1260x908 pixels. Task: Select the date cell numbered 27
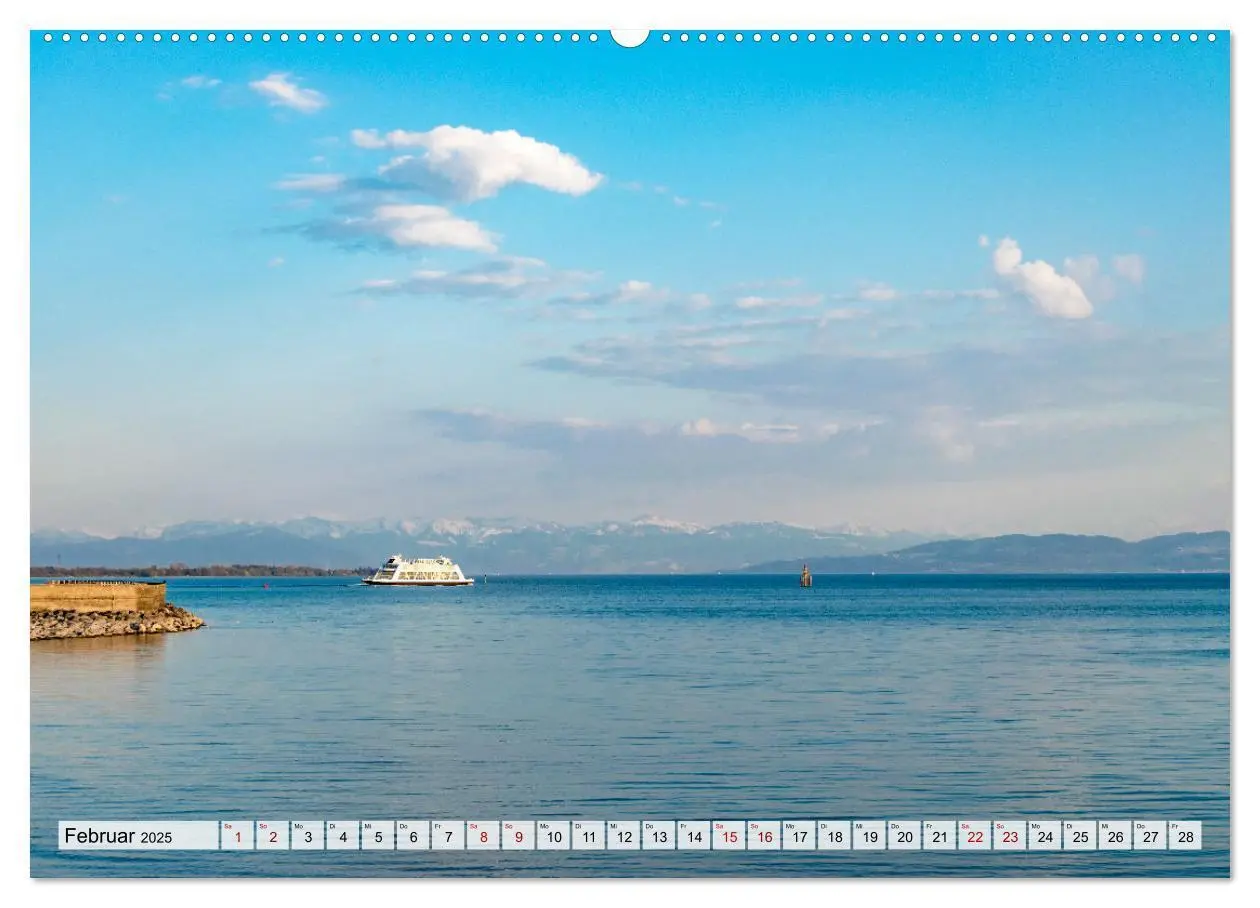[x=1149, y=836]
